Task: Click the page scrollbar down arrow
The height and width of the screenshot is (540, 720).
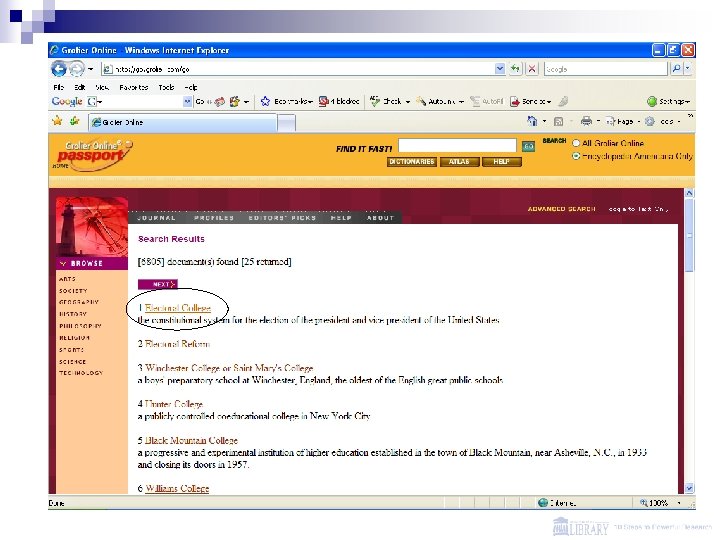Action: [x=689, y=488]
